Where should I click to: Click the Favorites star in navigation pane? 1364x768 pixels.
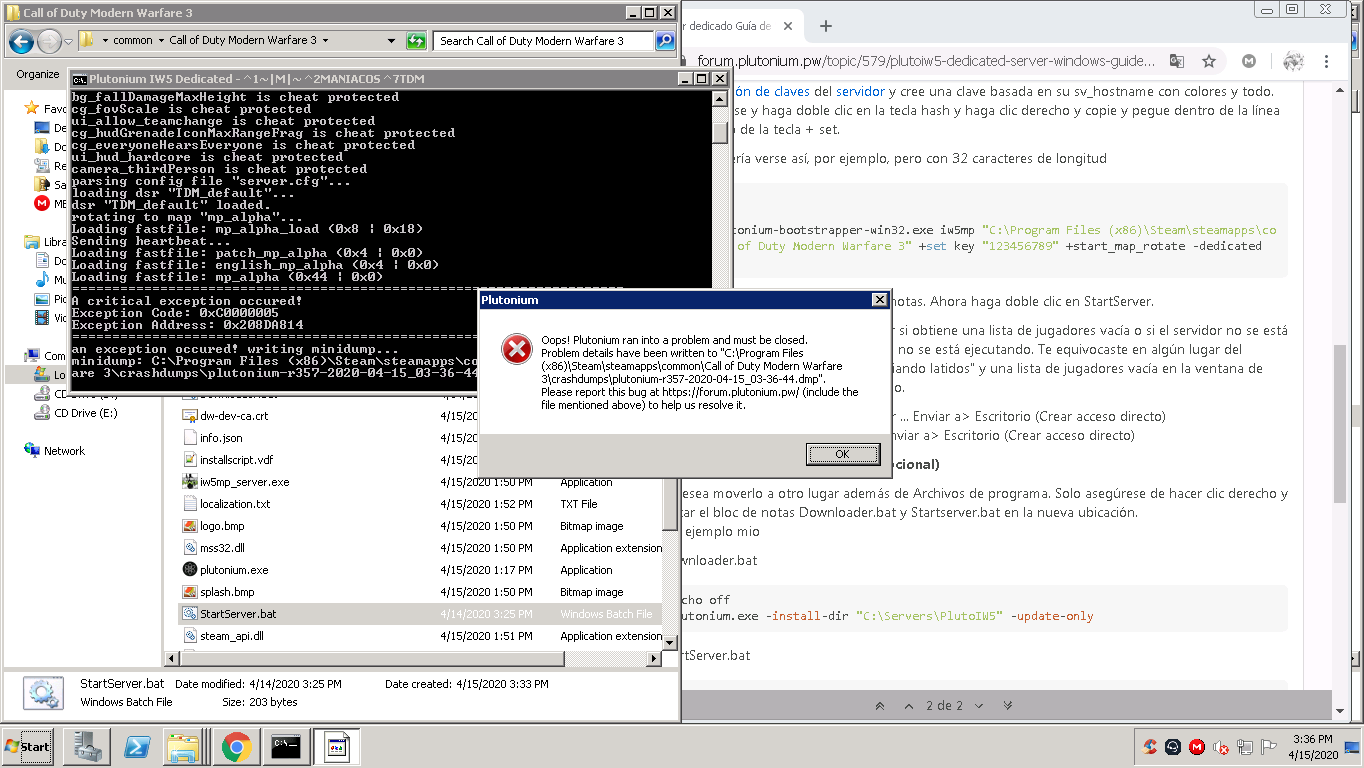[x=32, y=109]
